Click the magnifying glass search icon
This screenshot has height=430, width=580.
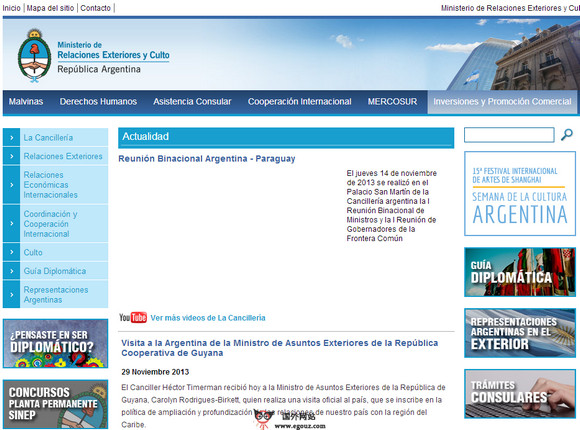567,135
